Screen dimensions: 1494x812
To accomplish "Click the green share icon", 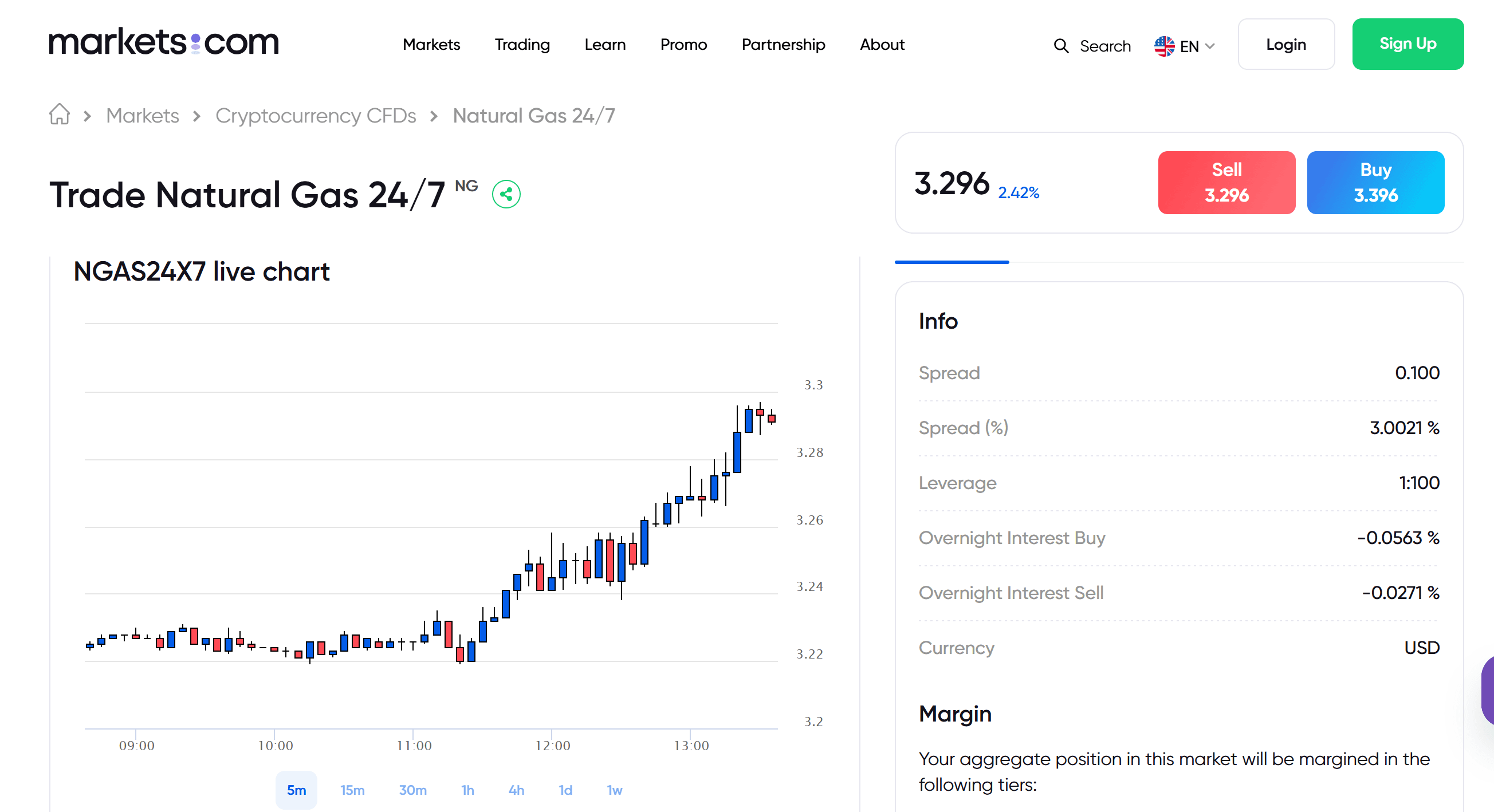I will (506, 194).
